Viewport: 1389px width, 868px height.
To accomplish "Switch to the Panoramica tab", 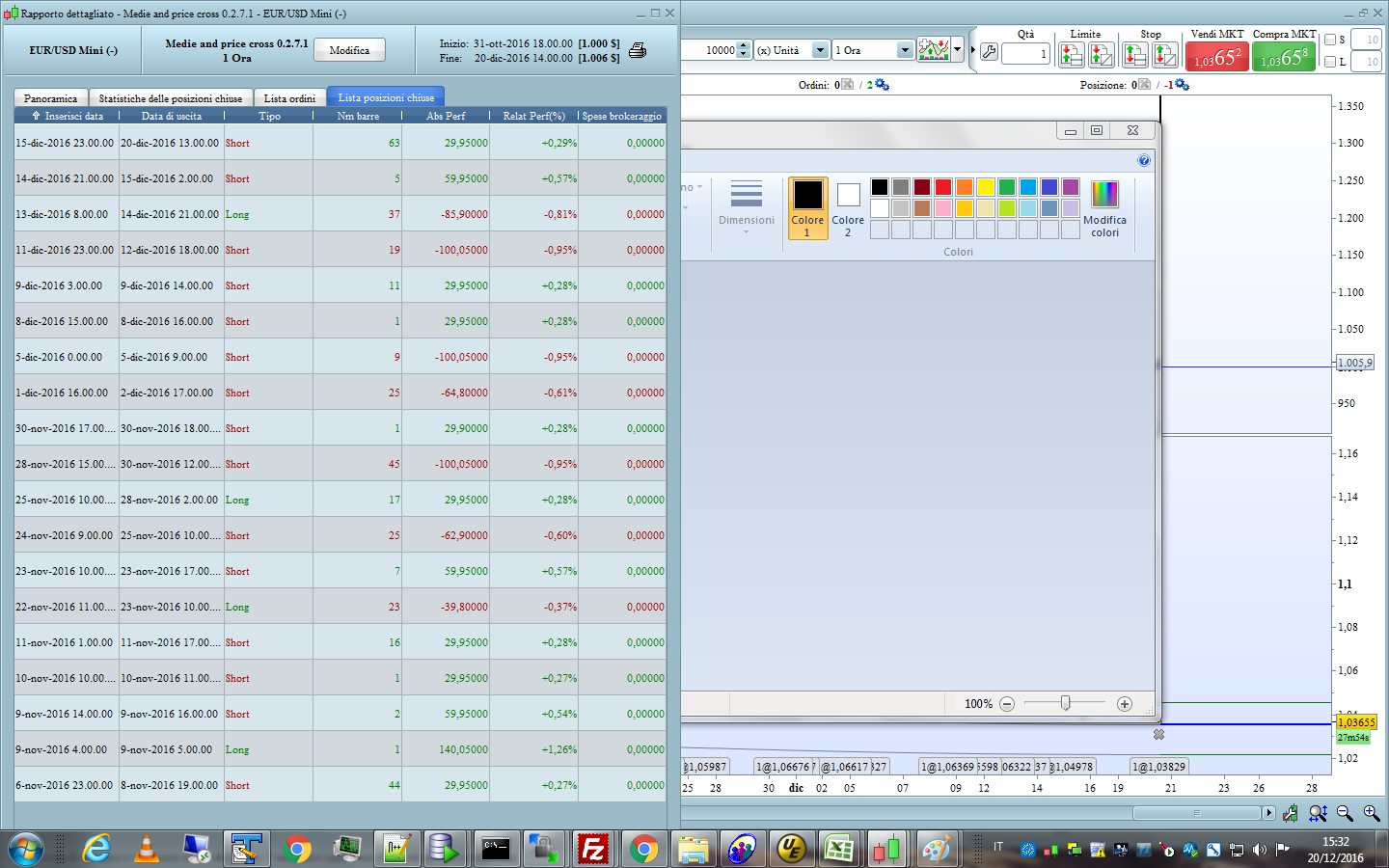I will 50,98.
